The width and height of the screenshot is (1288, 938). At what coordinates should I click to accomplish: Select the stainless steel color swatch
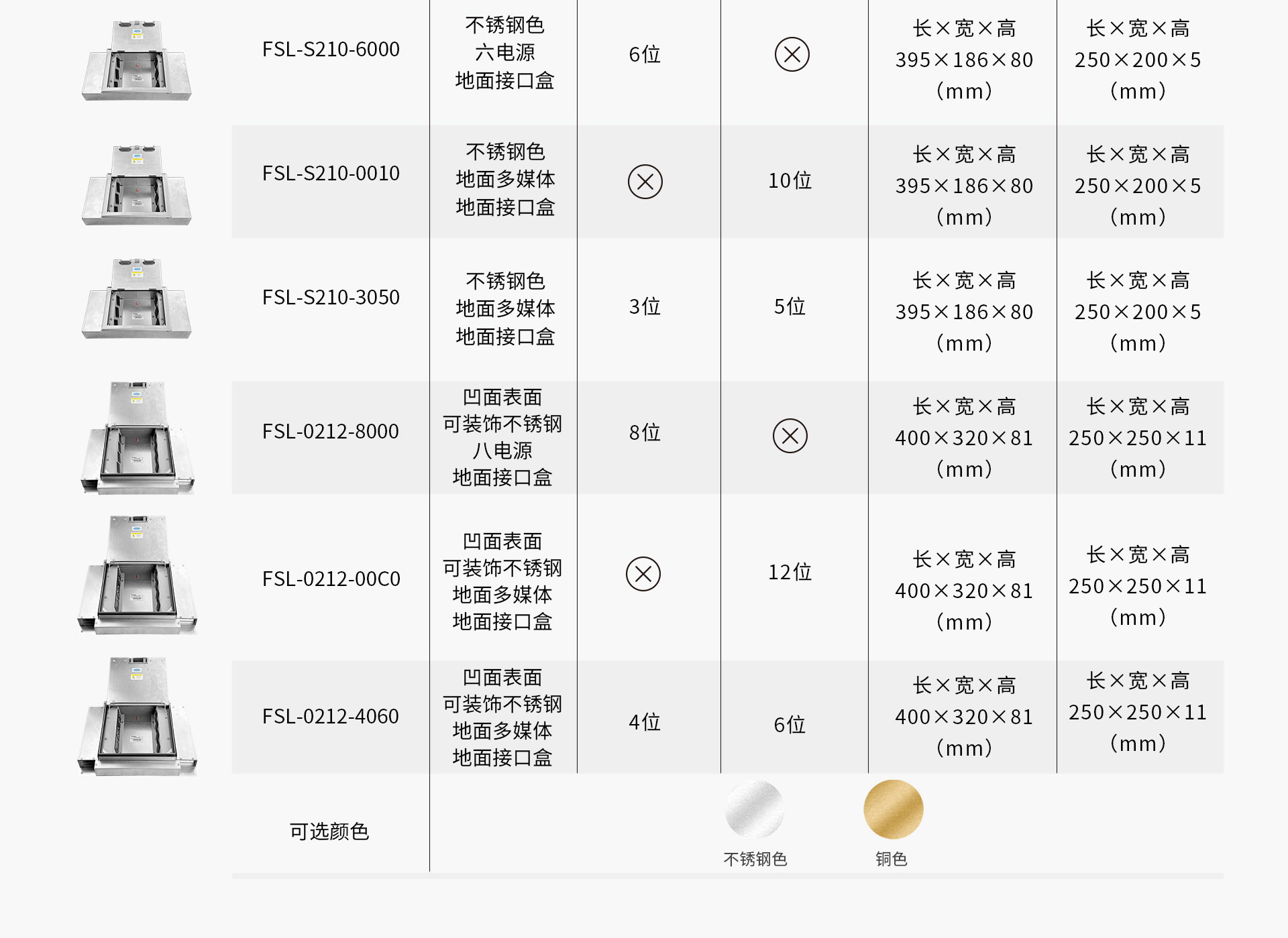755,809
